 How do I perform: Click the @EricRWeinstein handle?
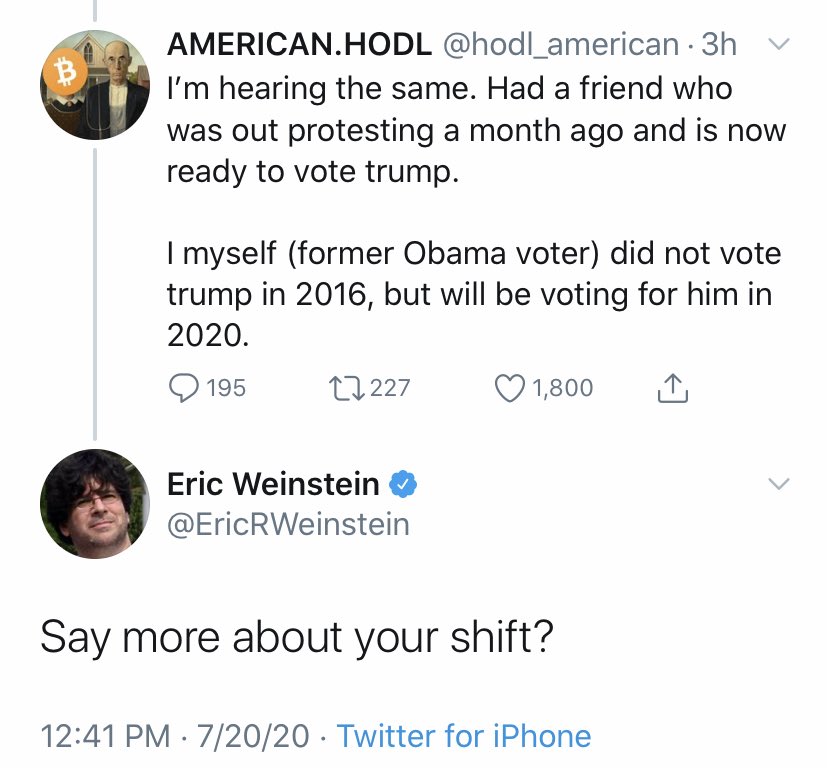[x=288, y=524]
